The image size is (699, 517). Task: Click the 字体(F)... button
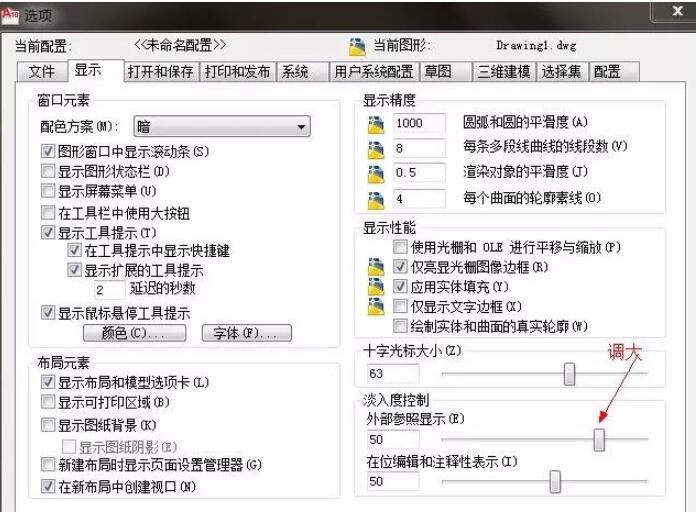[x=246, y=333]
